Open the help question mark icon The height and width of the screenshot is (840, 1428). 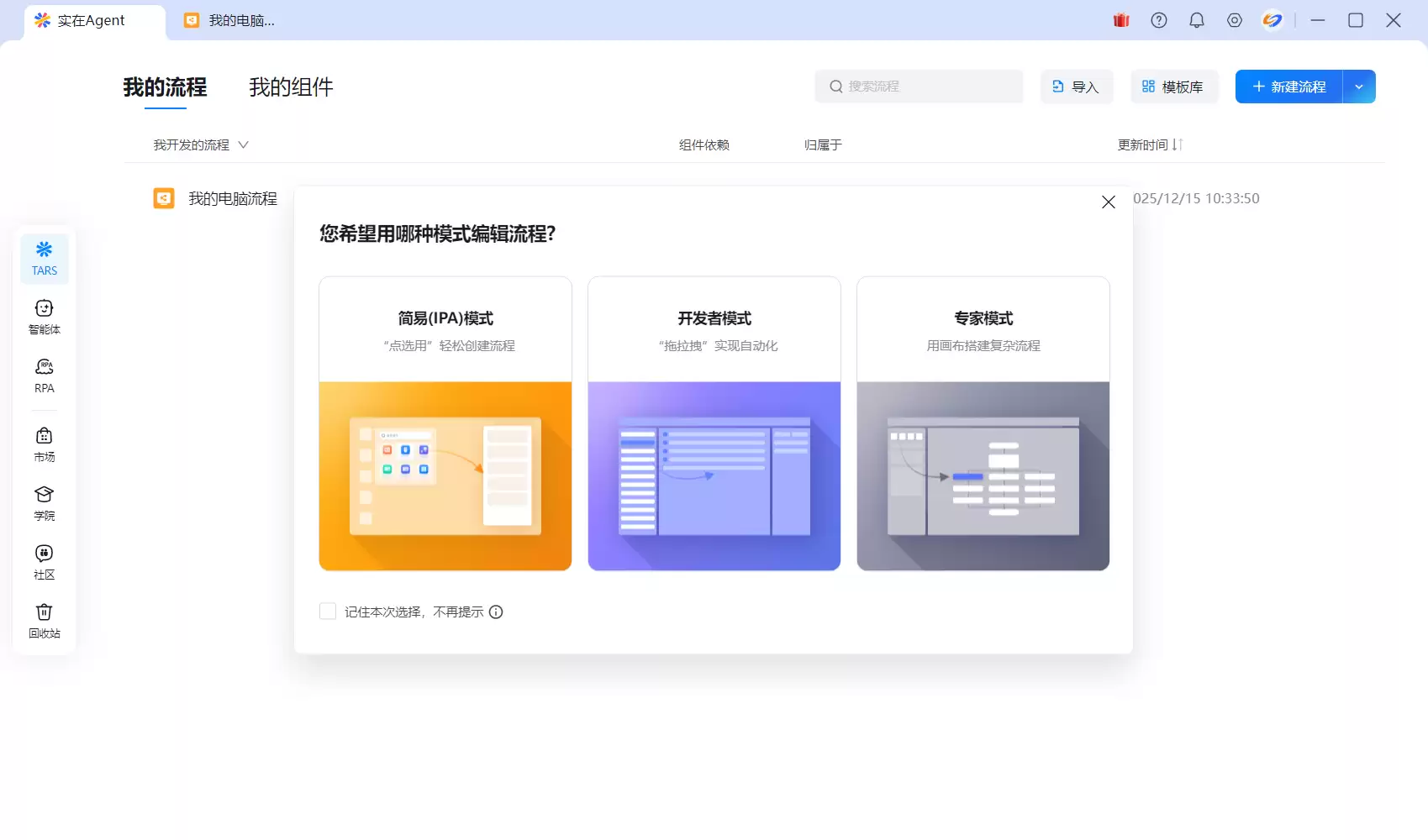pos(1159,20)
